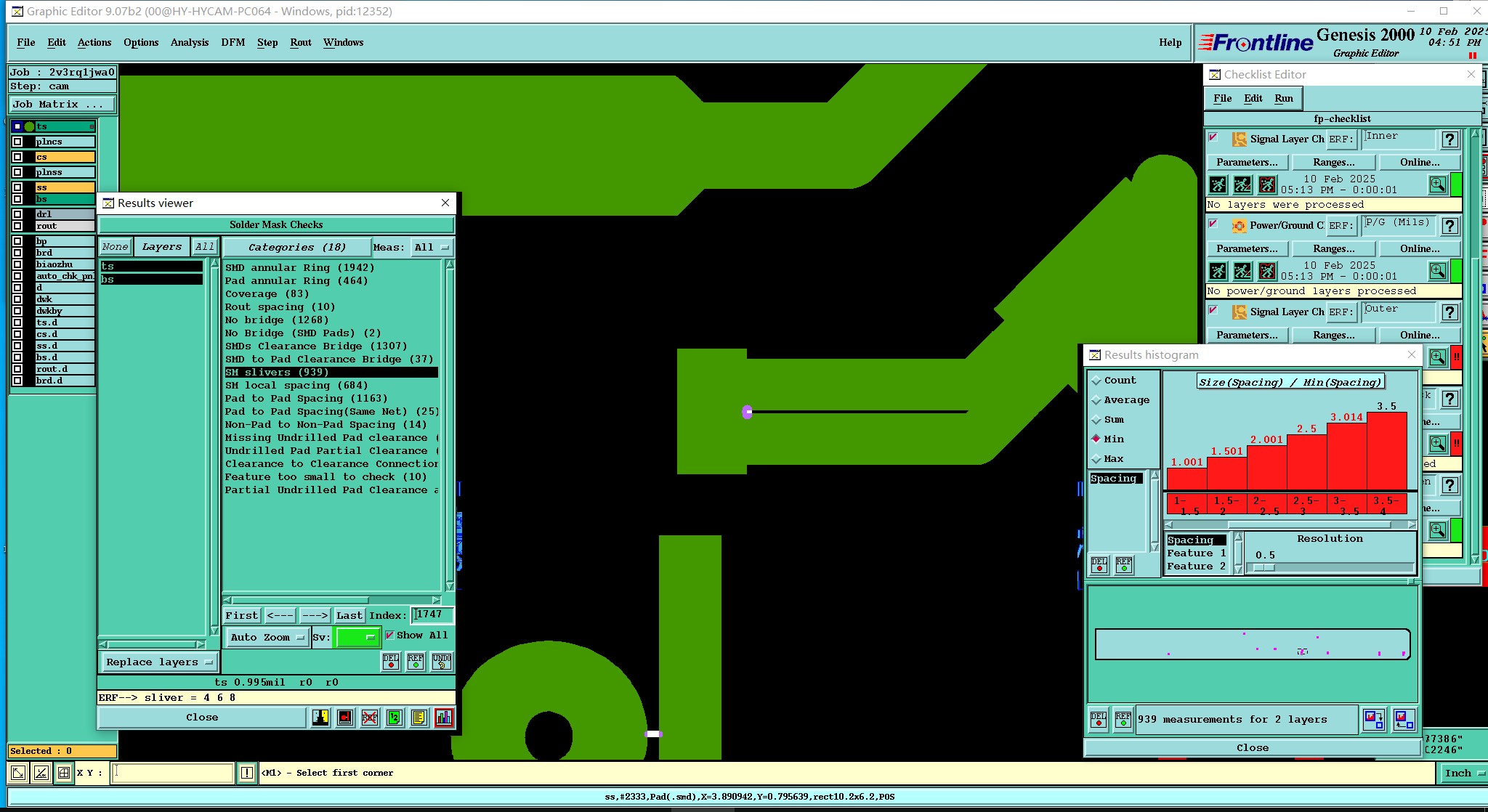Screen dimensions: 1488x812
Task: Open results magnifier for Power/Ground check
Action: (1438, 271)
